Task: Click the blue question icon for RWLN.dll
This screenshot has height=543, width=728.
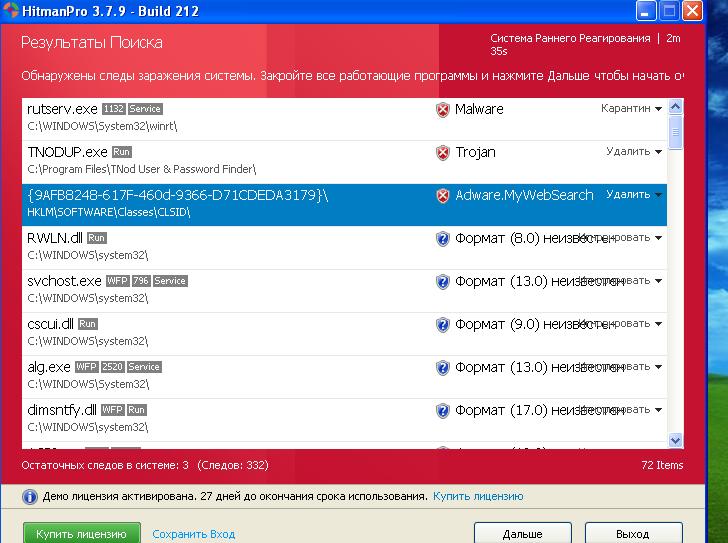Action: (x=443, y=239)
